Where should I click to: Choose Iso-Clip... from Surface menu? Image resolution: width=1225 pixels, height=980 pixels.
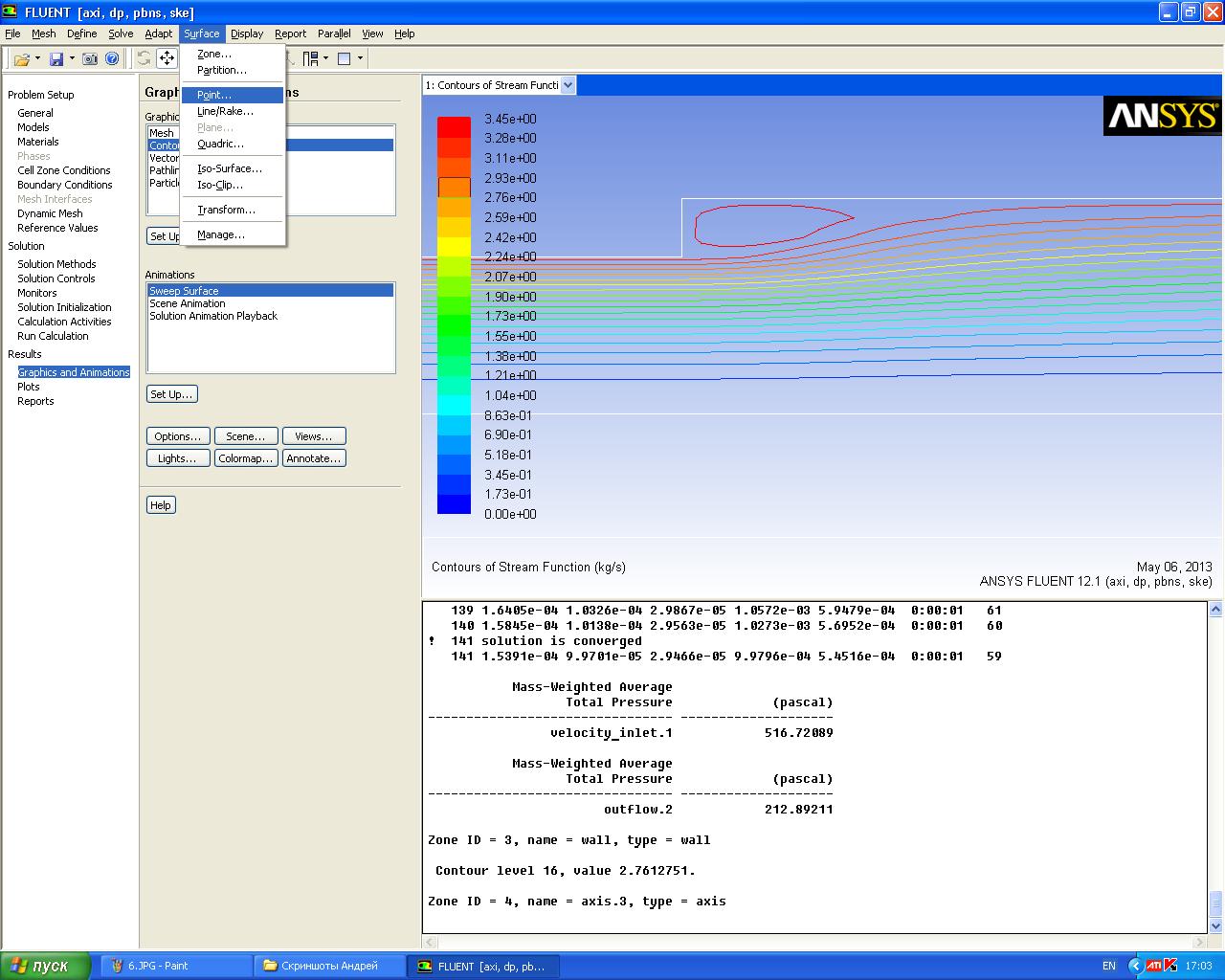coord(233,185)
